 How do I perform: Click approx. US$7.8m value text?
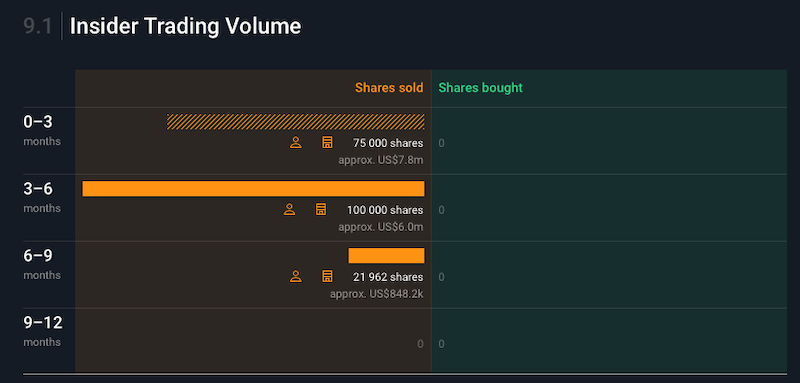[x=381, y=160]
